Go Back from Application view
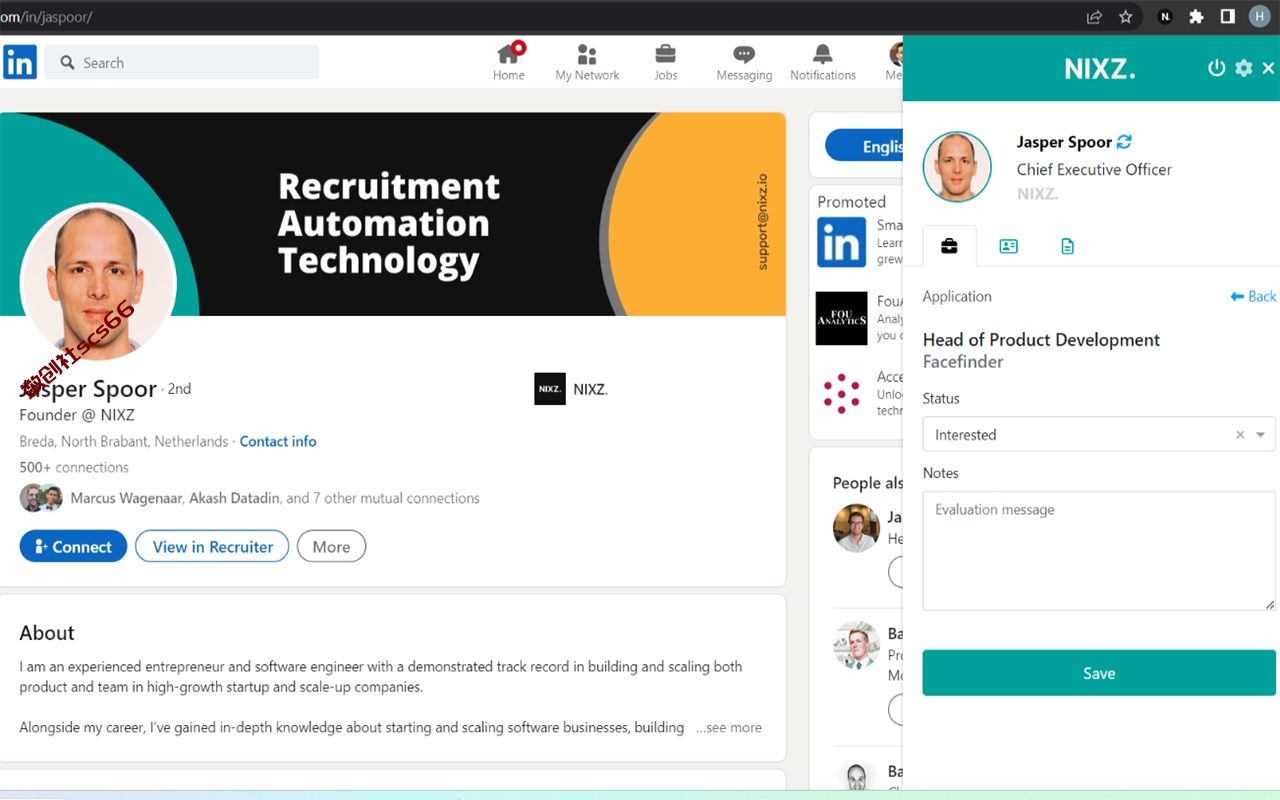Viewport: 1280px width, 800px height. 1253,296
